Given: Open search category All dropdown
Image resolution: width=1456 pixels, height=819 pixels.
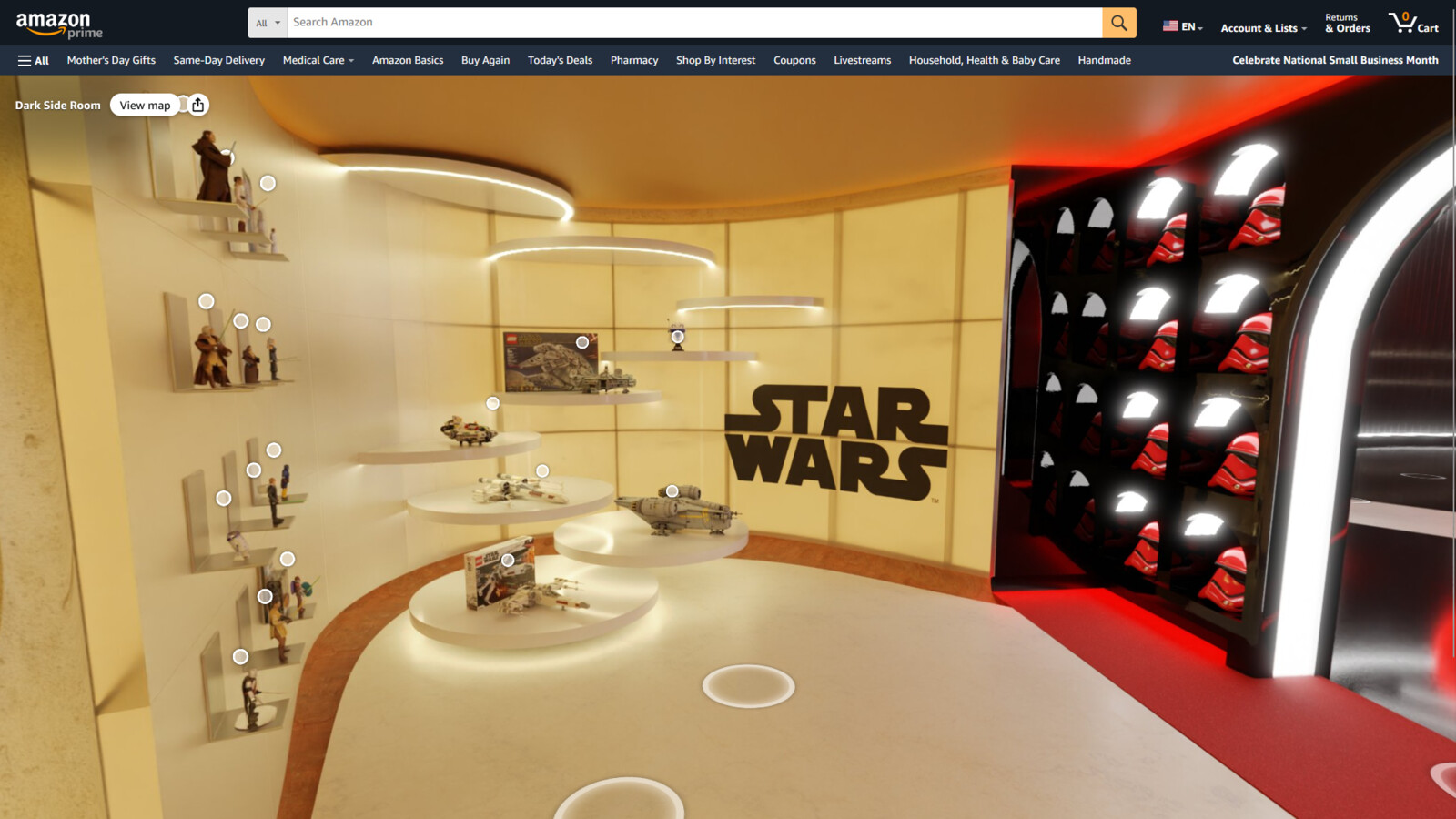Looking at the screenshot, I should coord(268,23).
